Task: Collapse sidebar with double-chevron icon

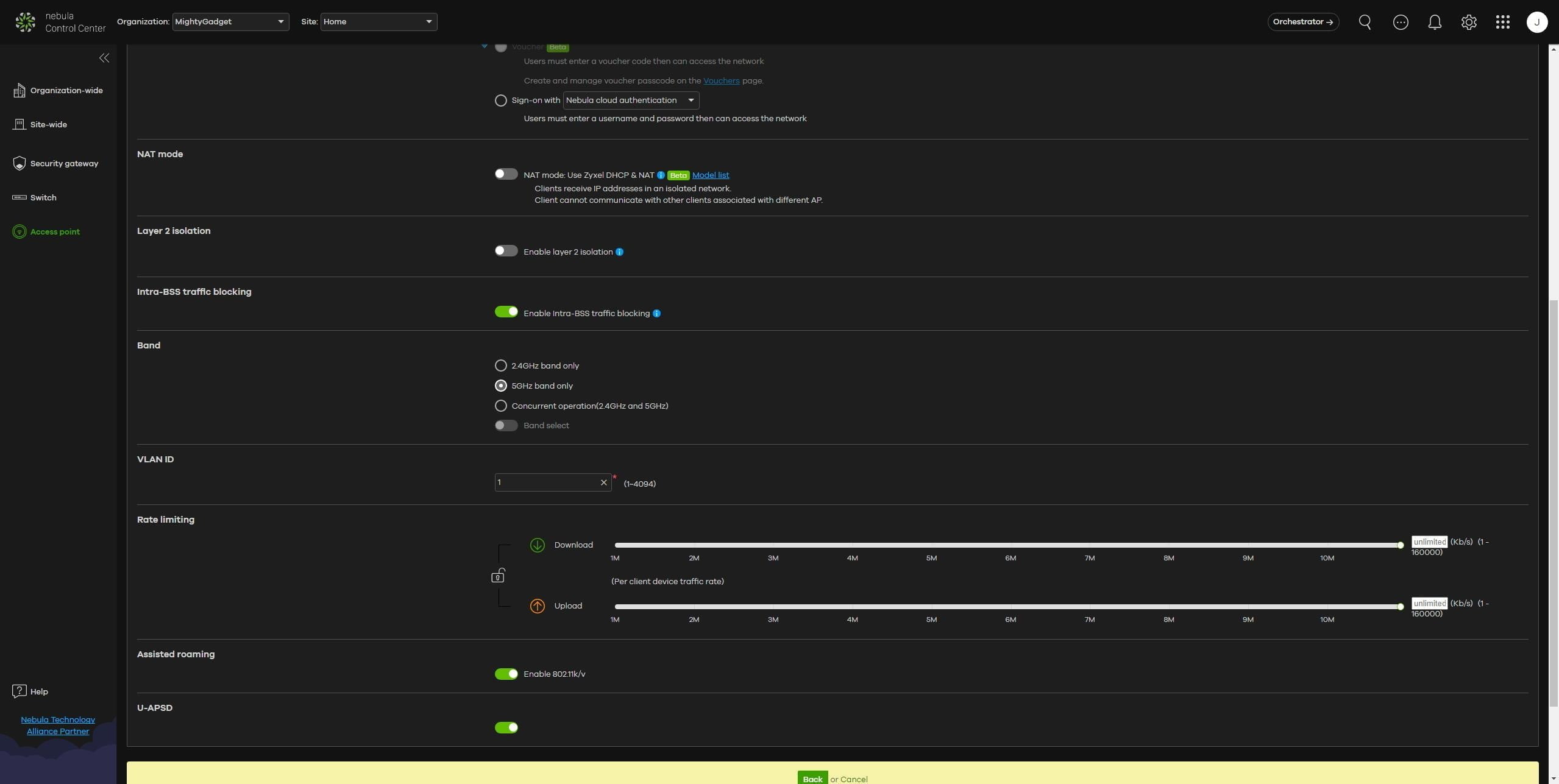Action: click(104, 58)
